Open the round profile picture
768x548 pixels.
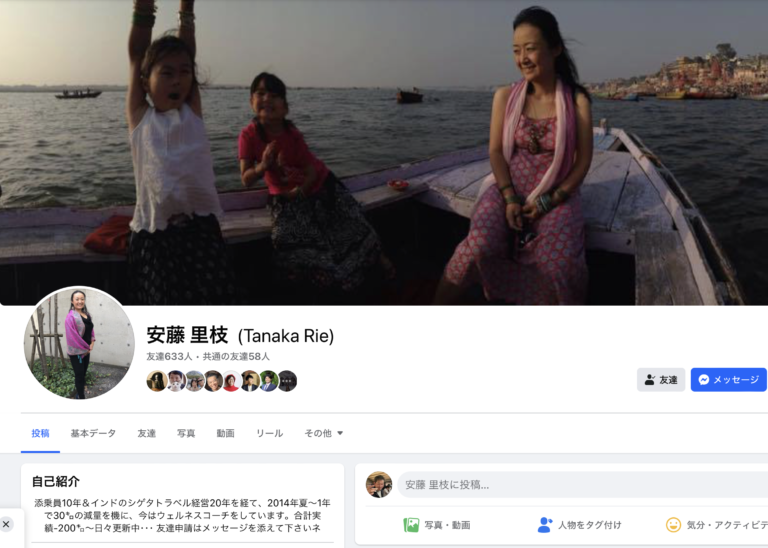[79, 342]
